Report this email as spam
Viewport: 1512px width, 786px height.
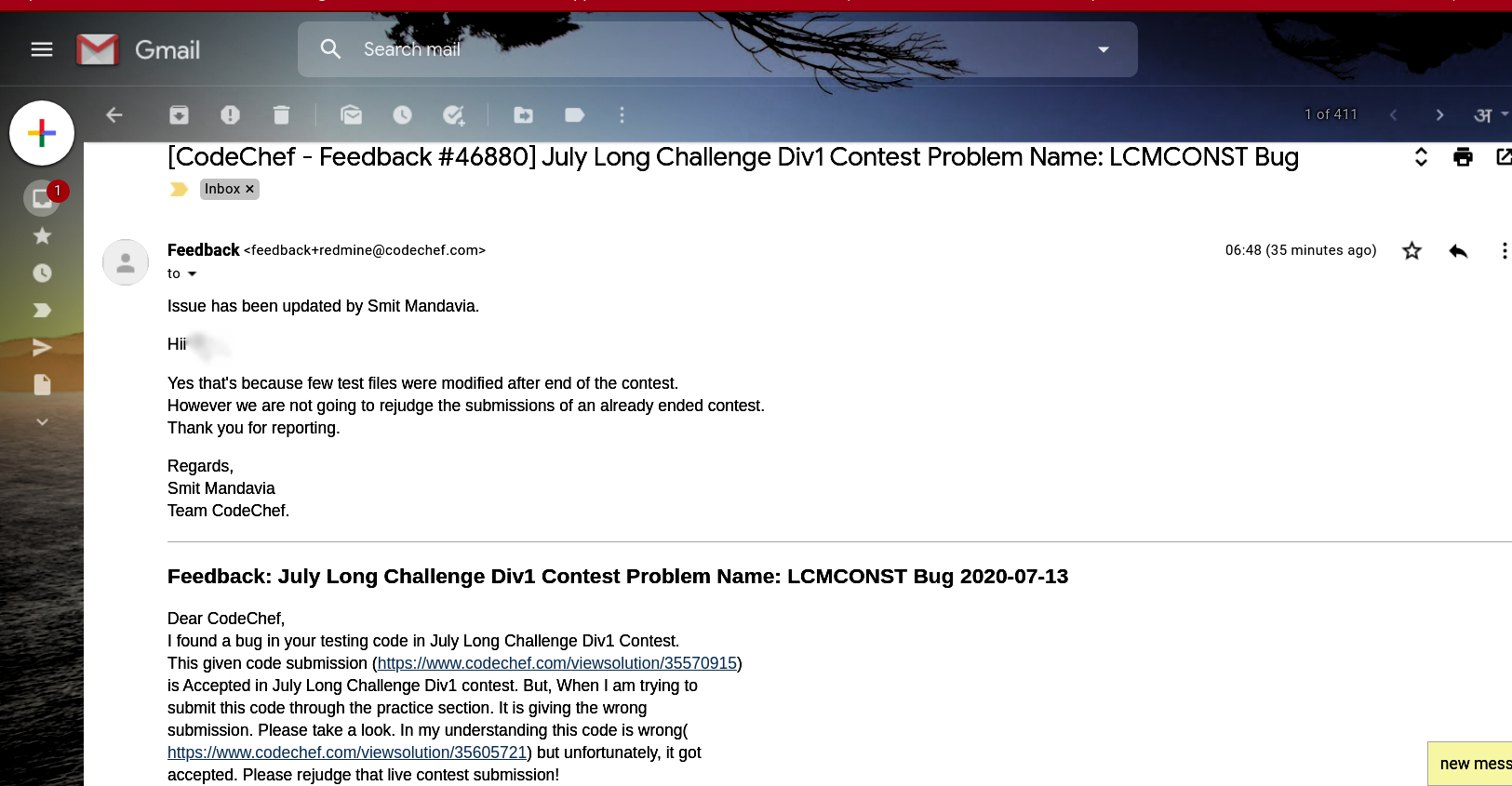230,114
